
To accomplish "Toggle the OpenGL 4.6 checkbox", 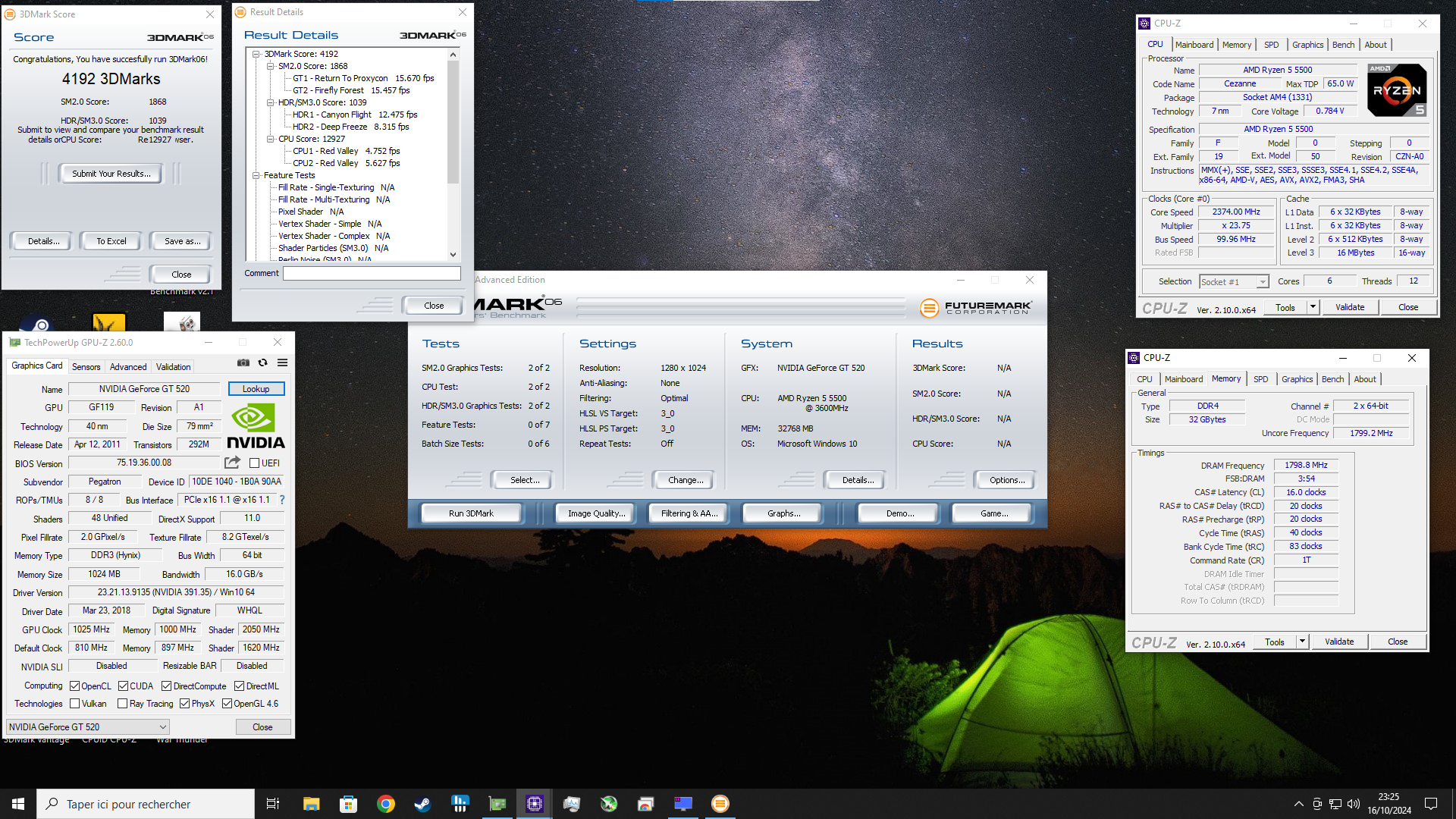I will coord(227,704).
